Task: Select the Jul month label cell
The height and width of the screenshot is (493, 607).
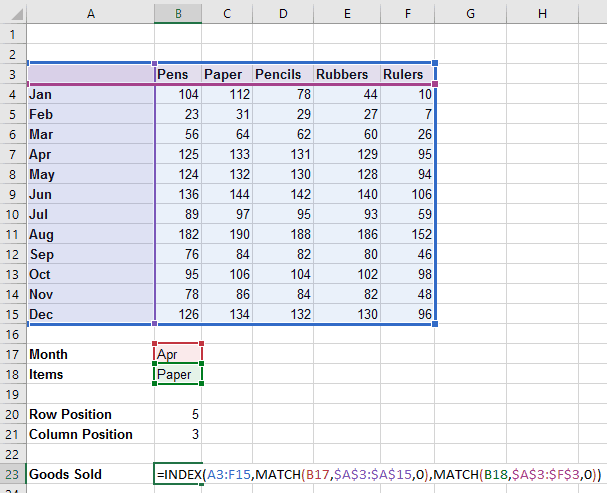Action: 90,214
